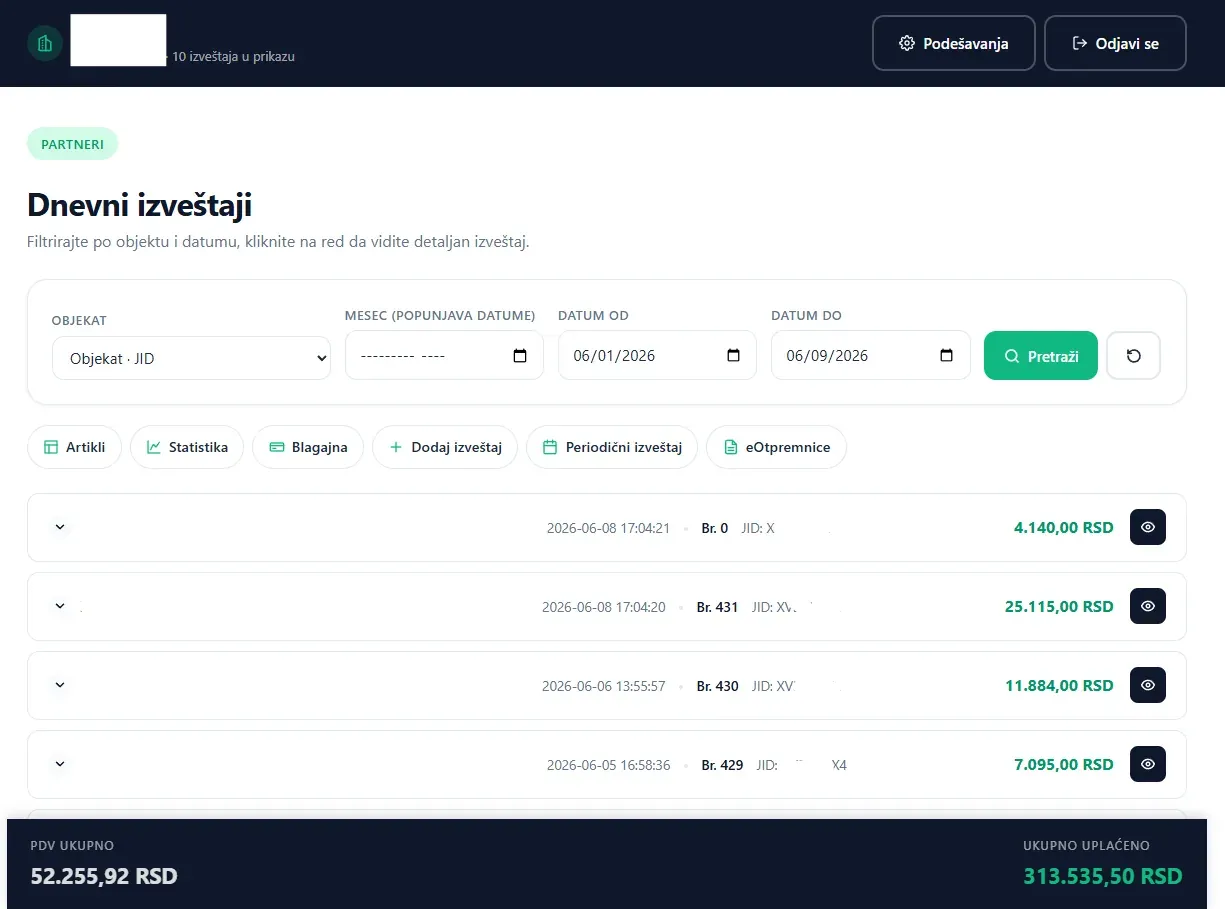The image size is (1225, 909).
Task: Open the Statistika section
Action: pyautogui.click(x=187, y=447)
